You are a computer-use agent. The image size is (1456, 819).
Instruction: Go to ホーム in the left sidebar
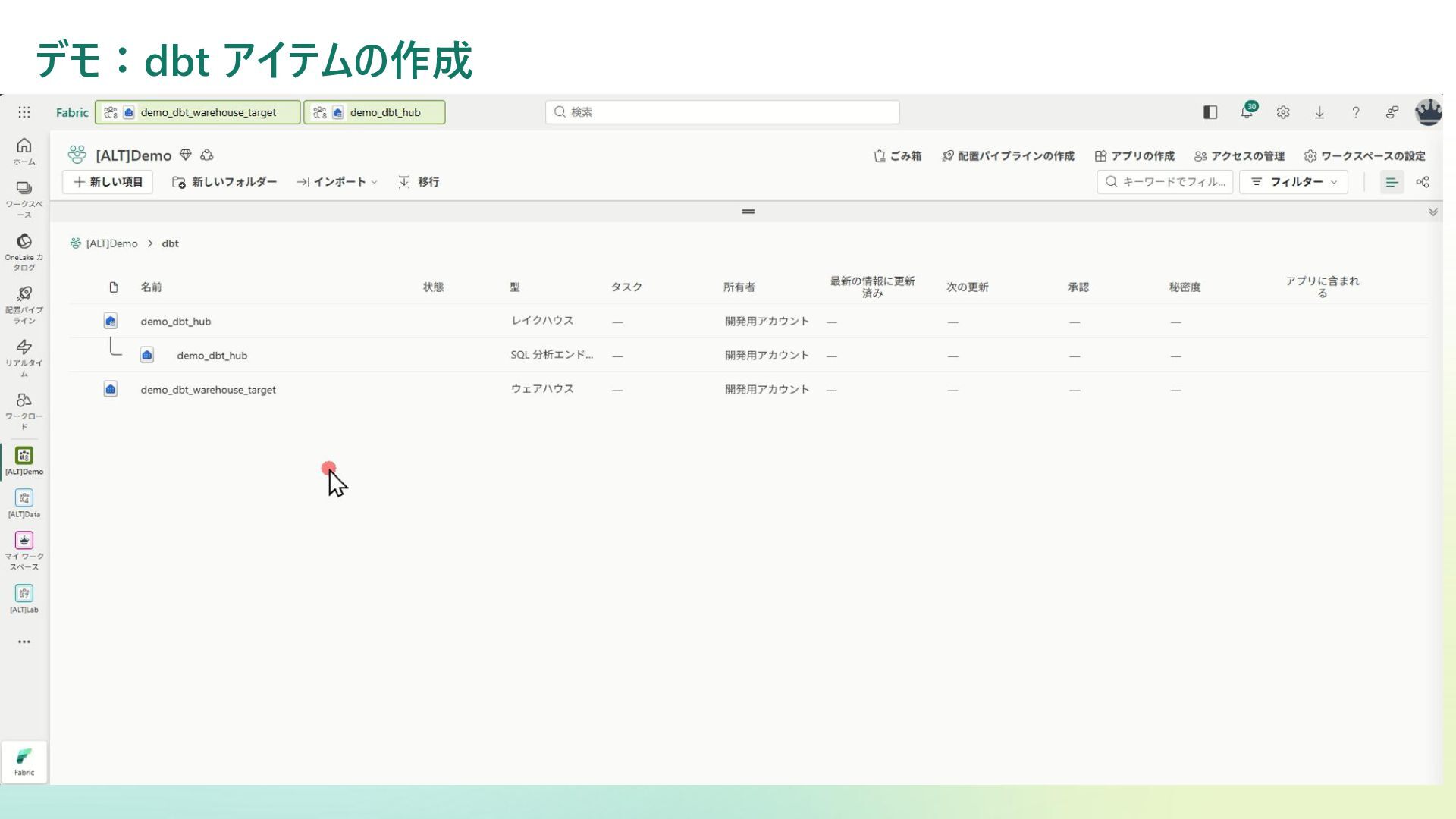(x=24, y=152)
